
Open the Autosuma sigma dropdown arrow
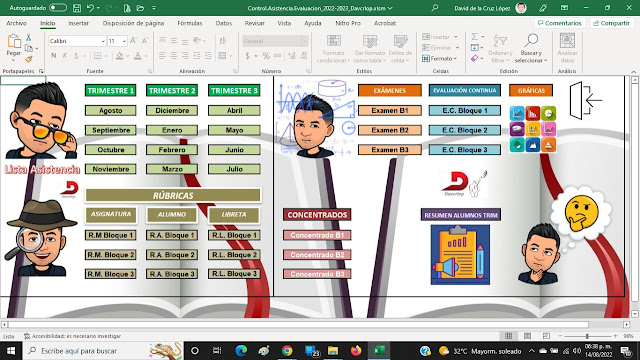482,37
